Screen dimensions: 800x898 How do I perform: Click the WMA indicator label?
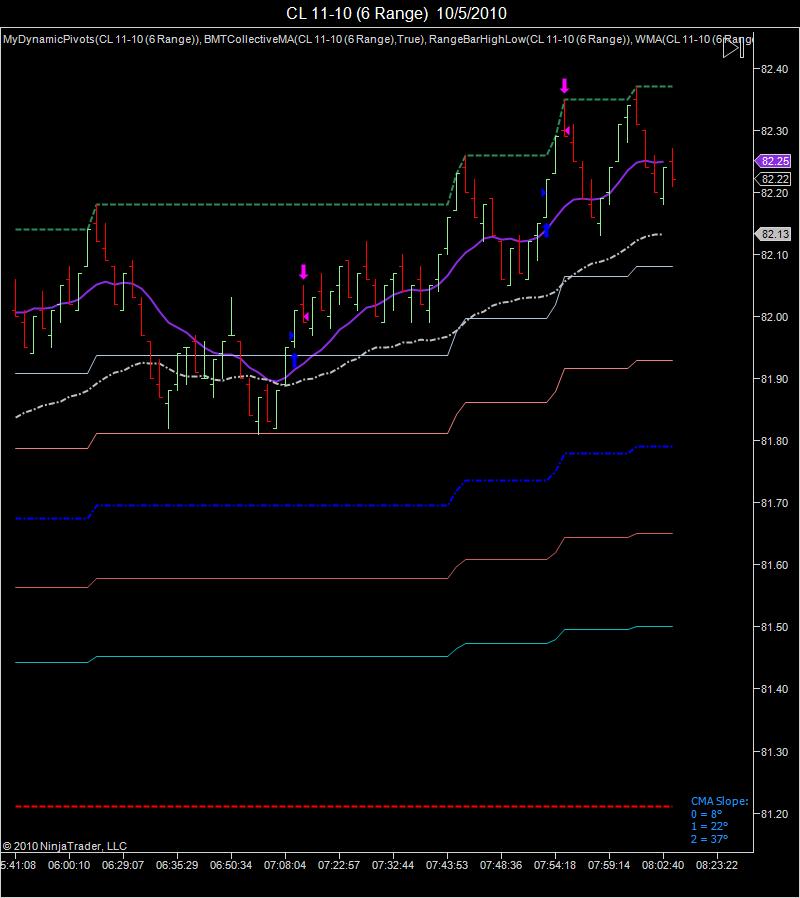coord(694,39)
